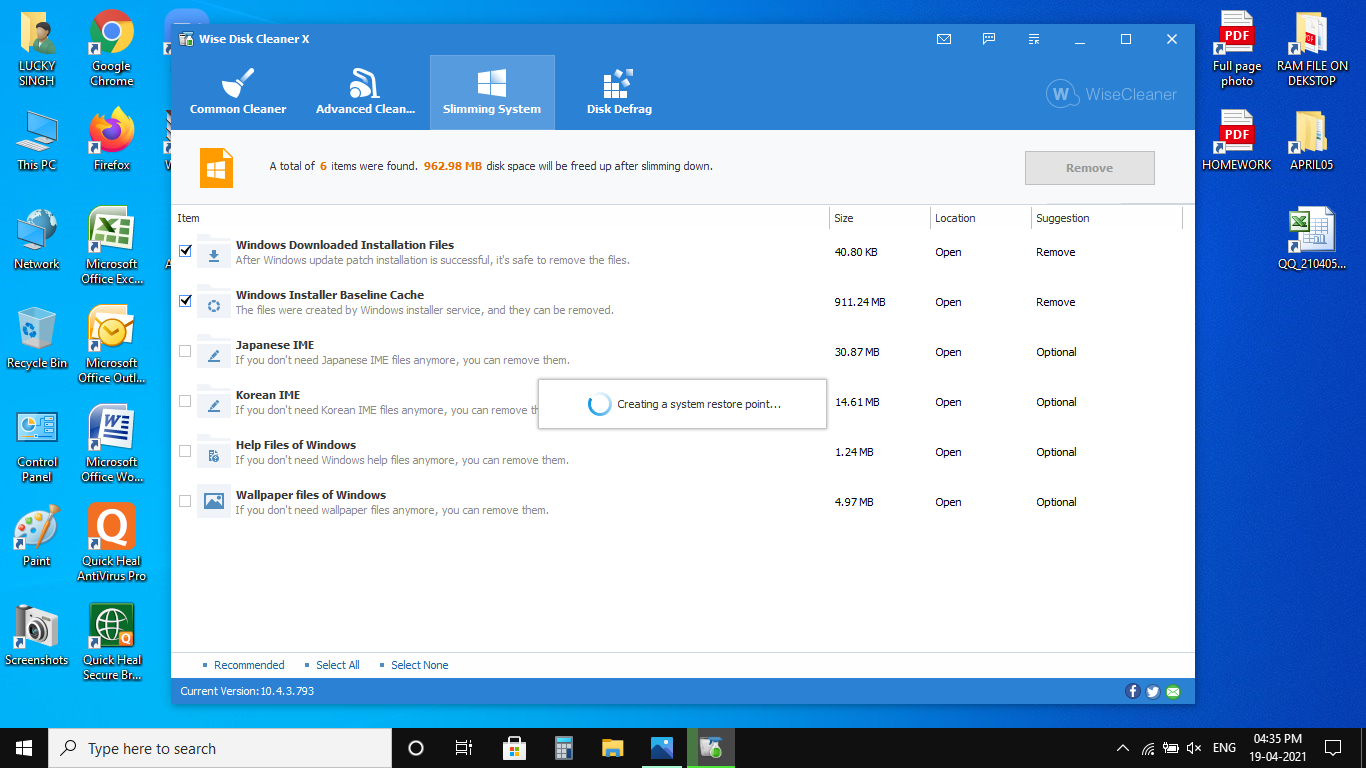The image size is (1366, 768).
Task: Click the 911.24 MB size value
Action: click(x=860, y=302)
